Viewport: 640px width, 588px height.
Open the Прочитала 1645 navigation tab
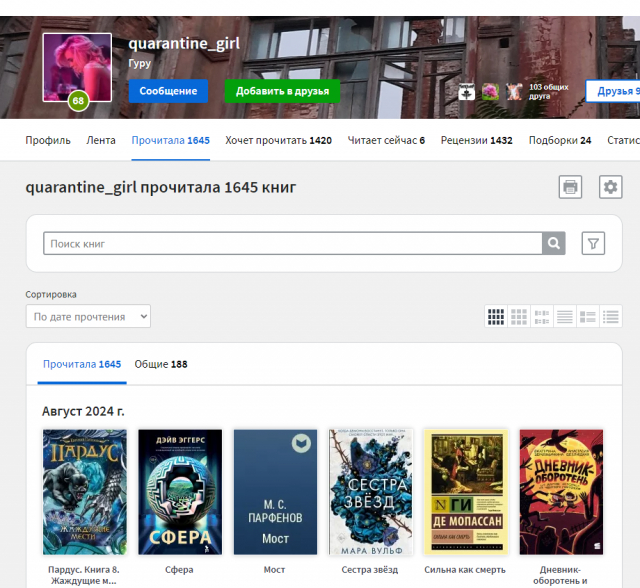point(171,140)
